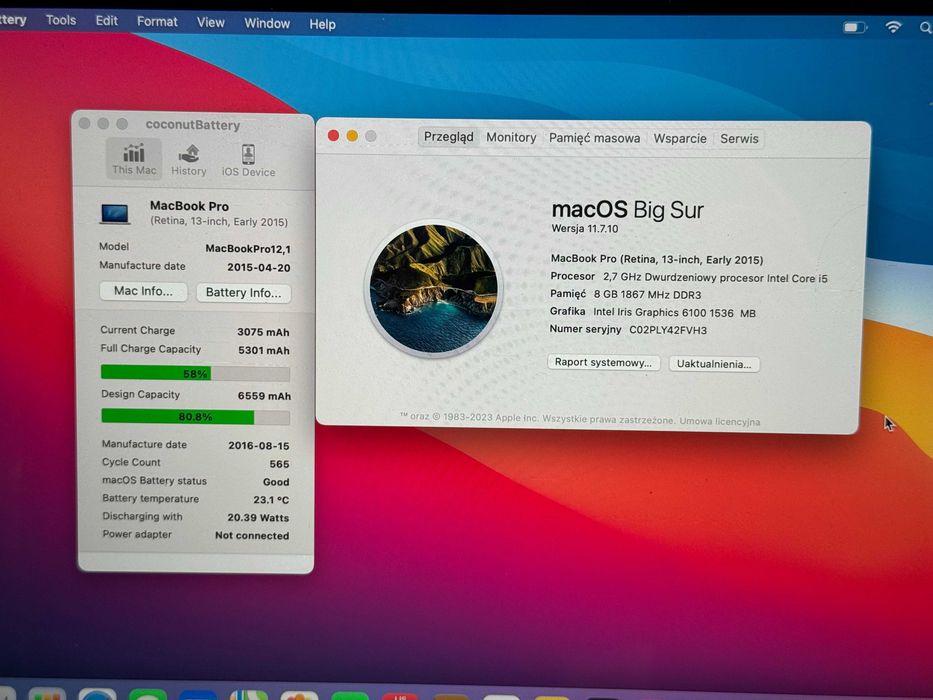The image size is (933, 700).
Task: Click the 6559 mAh design capacity value
Action: pos(264,396)
